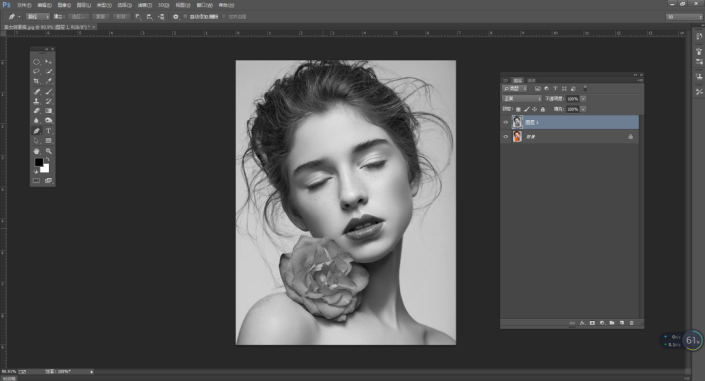
Task: Select the Crop tool
Action: pyautogui.click(x=36, y=81)
